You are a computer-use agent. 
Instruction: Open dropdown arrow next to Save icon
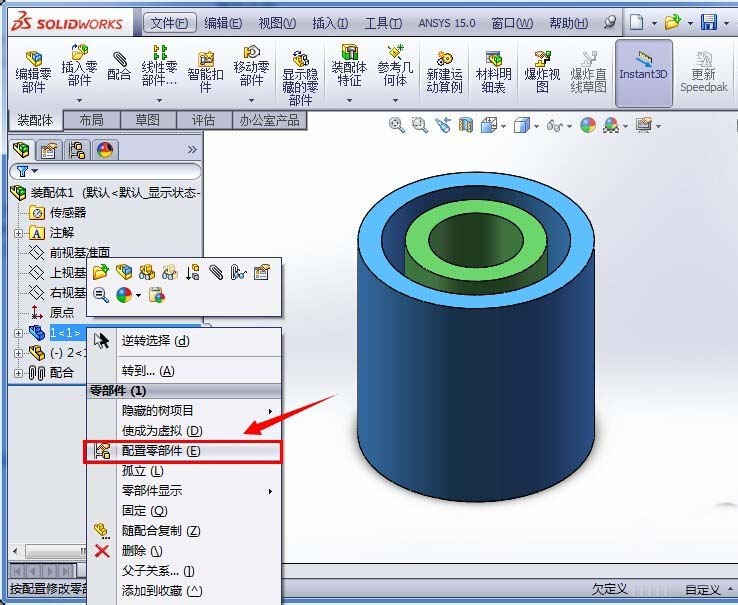[727, 23]
